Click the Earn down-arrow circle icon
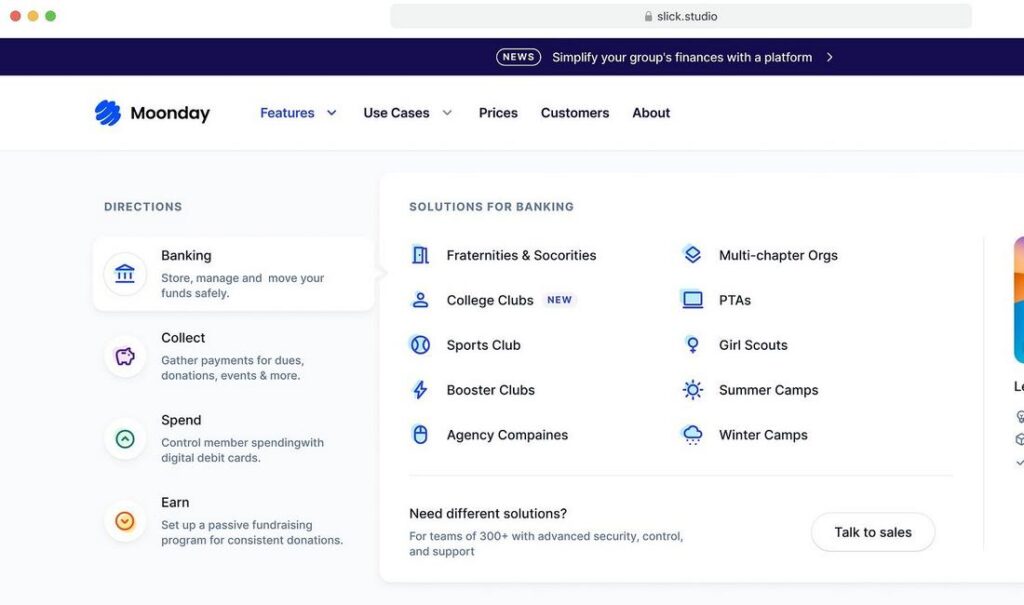Image resolution: width=1024 pixels, height=605 pixels. point(125,521)
